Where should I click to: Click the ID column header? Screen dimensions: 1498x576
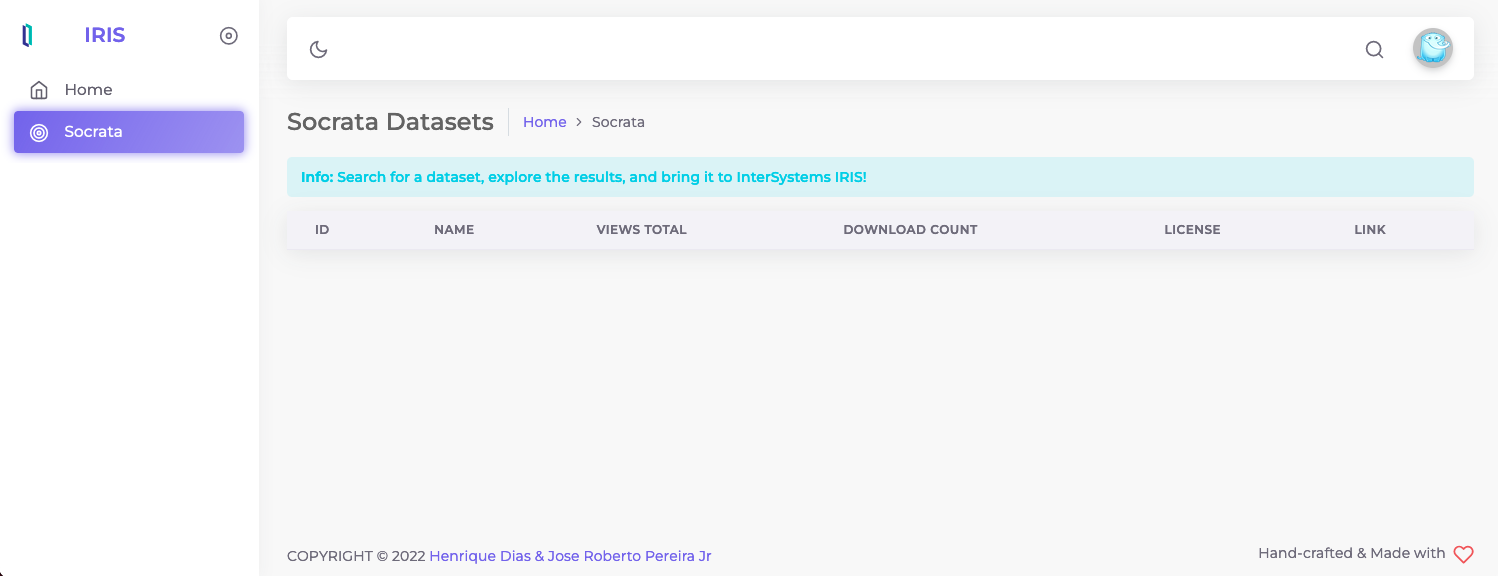point(322,229)
